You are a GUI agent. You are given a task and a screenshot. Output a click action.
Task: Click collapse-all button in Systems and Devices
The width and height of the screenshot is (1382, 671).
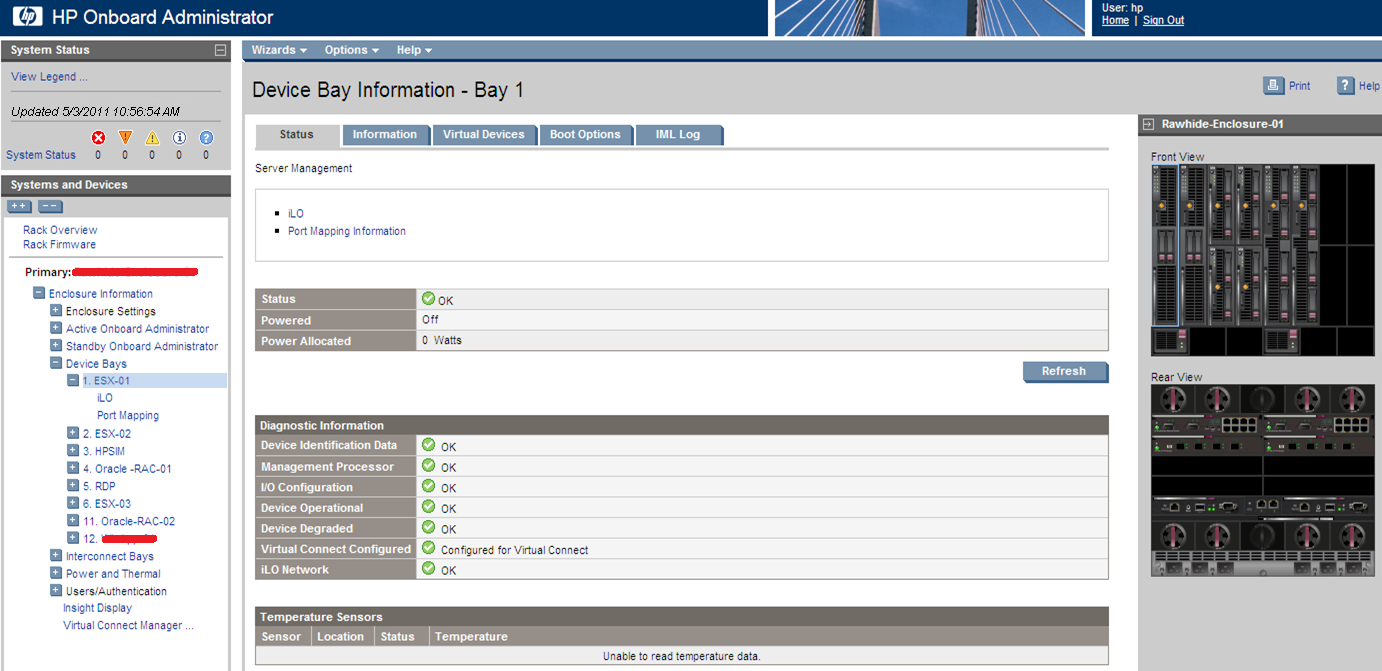(x=50, y=206)
